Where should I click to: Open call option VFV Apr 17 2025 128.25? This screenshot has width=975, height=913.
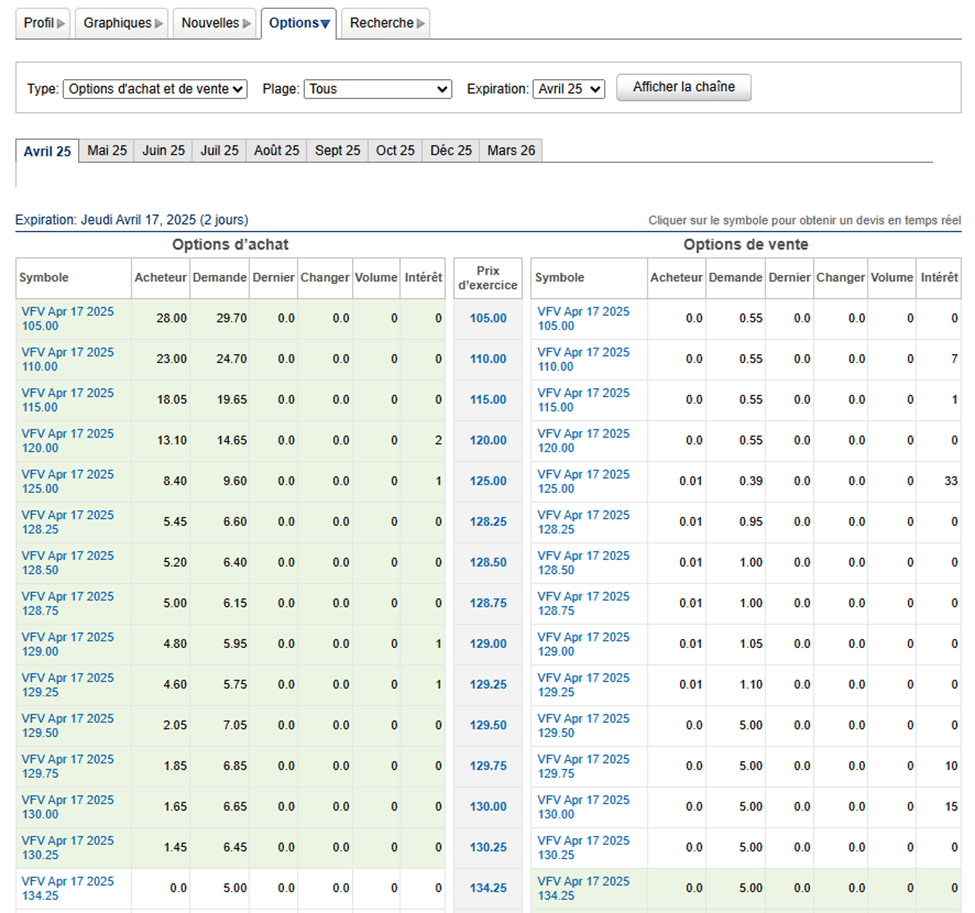[68, 522]
